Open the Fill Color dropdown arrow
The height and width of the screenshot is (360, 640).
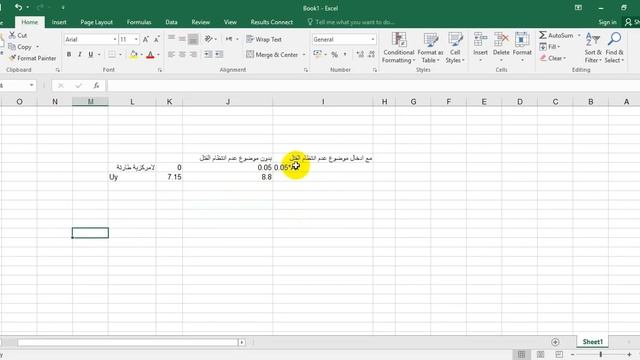pyautogui.click(x=141, y=55)
